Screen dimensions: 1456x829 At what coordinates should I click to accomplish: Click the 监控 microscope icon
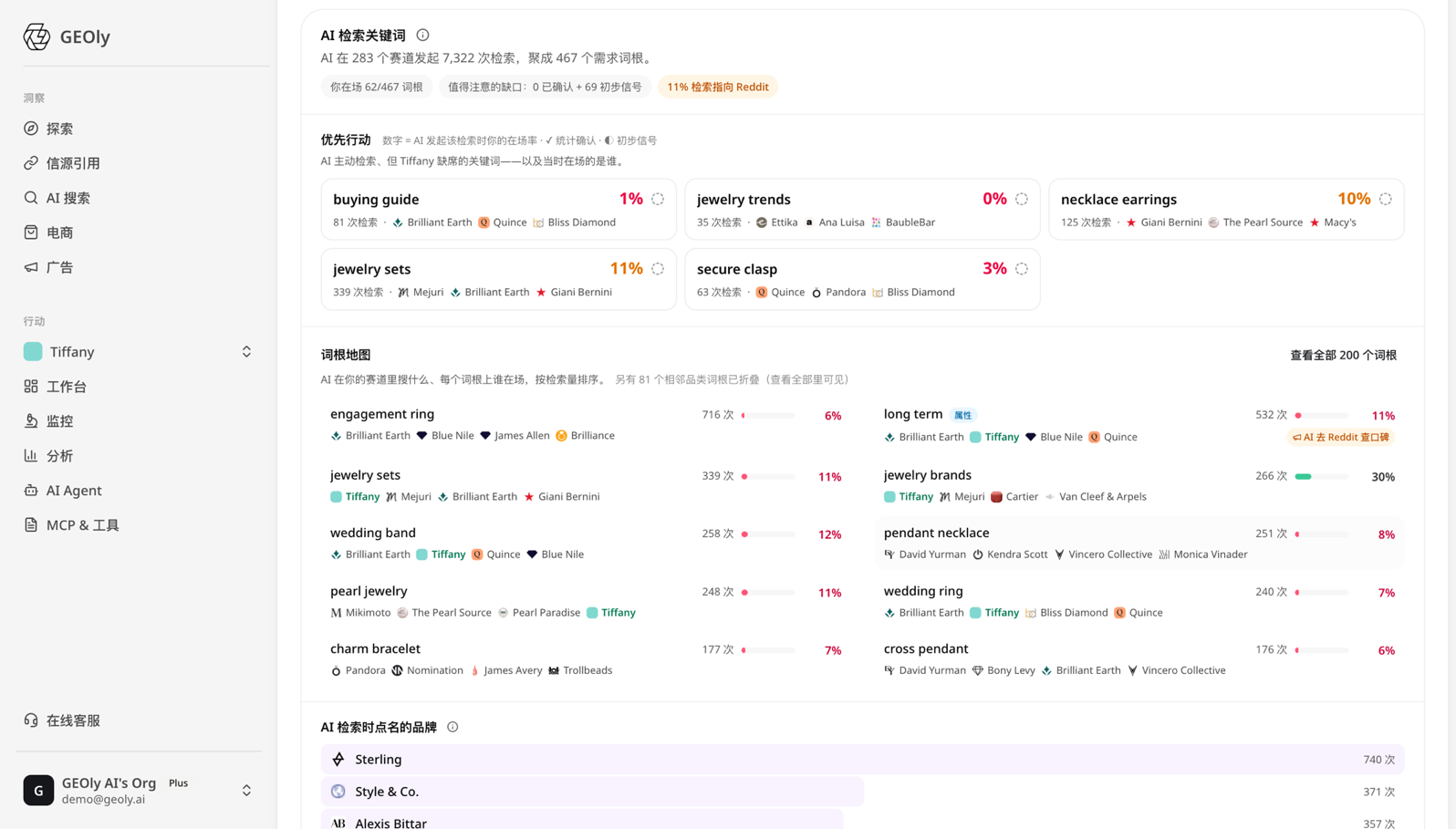click(x=31, y=421)
